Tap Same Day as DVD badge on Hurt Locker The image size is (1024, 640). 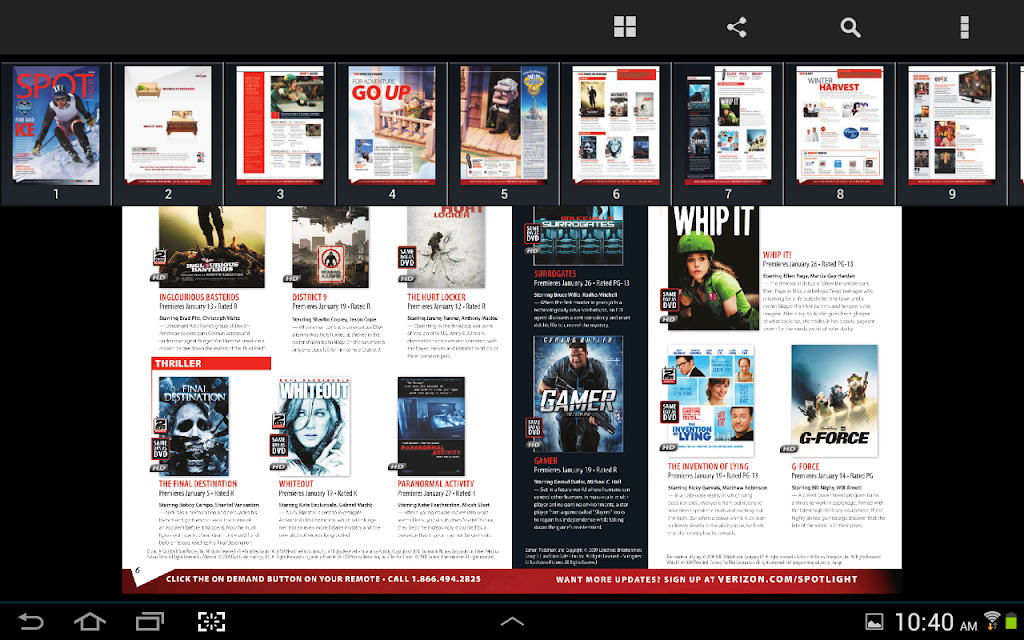coord(407,257)
